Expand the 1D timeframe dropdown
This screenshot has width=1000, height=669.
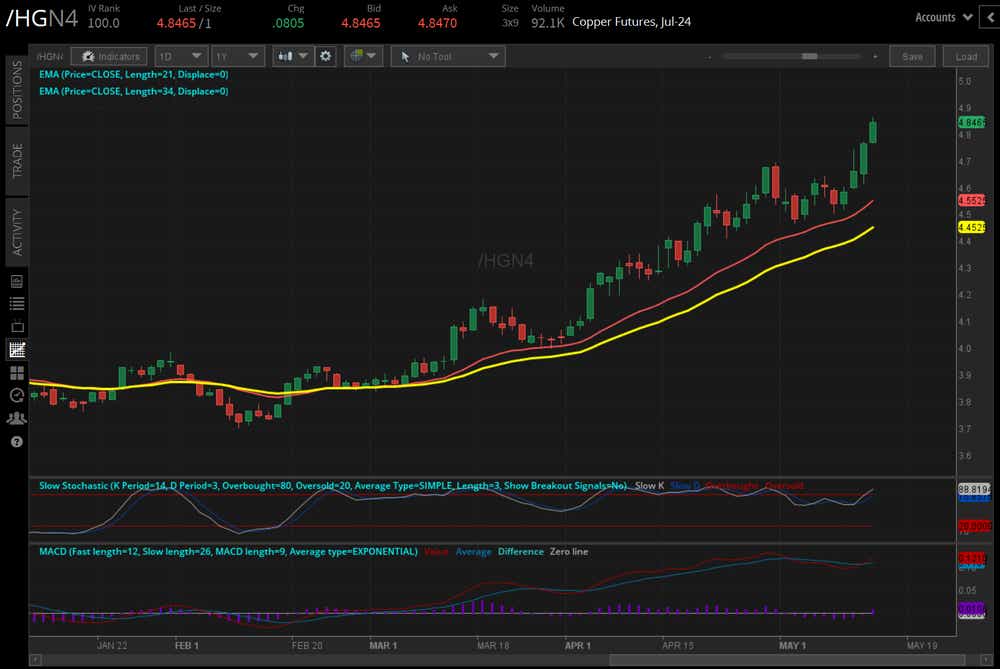pos(181,57)
